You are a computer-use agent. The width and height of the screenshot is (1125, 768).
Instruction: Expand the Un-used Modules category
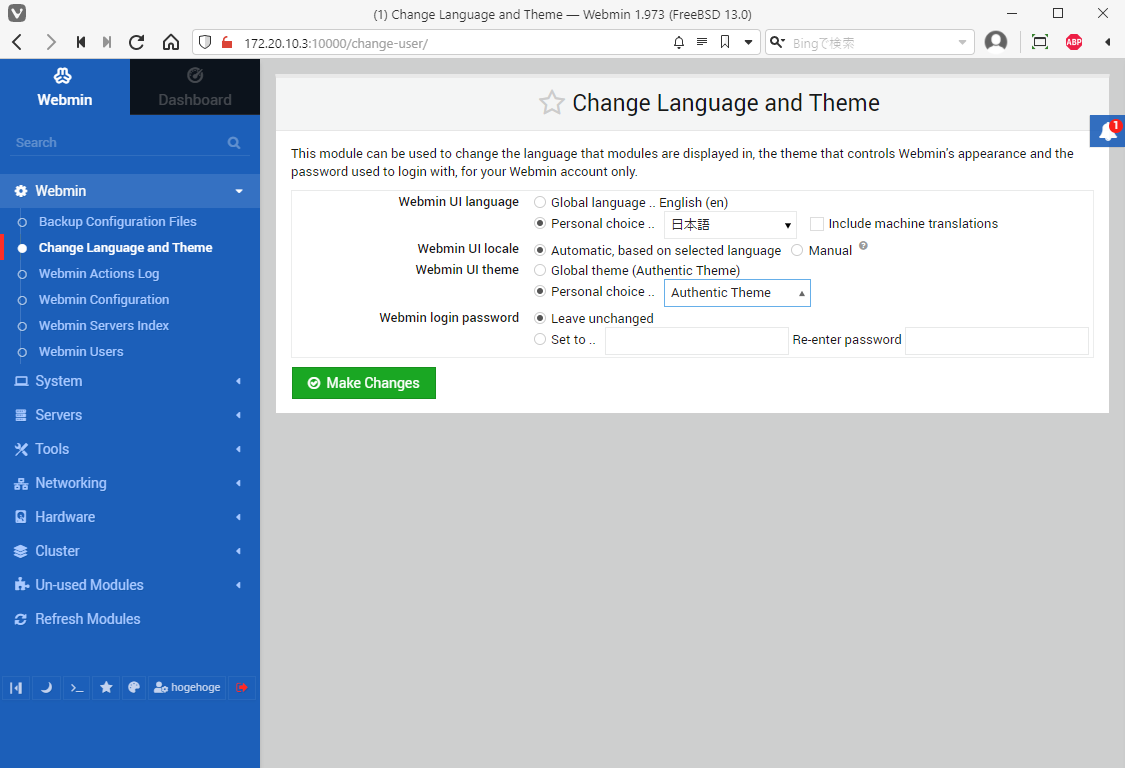tap(130, 585)
